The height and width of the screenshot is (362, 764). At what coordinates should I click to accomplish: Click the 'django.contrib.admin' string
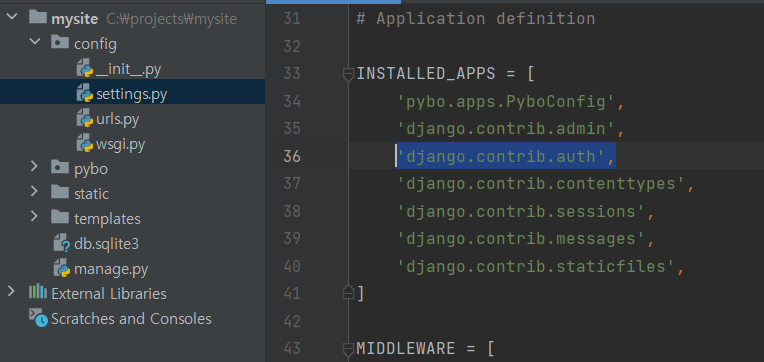pos(506,129)
